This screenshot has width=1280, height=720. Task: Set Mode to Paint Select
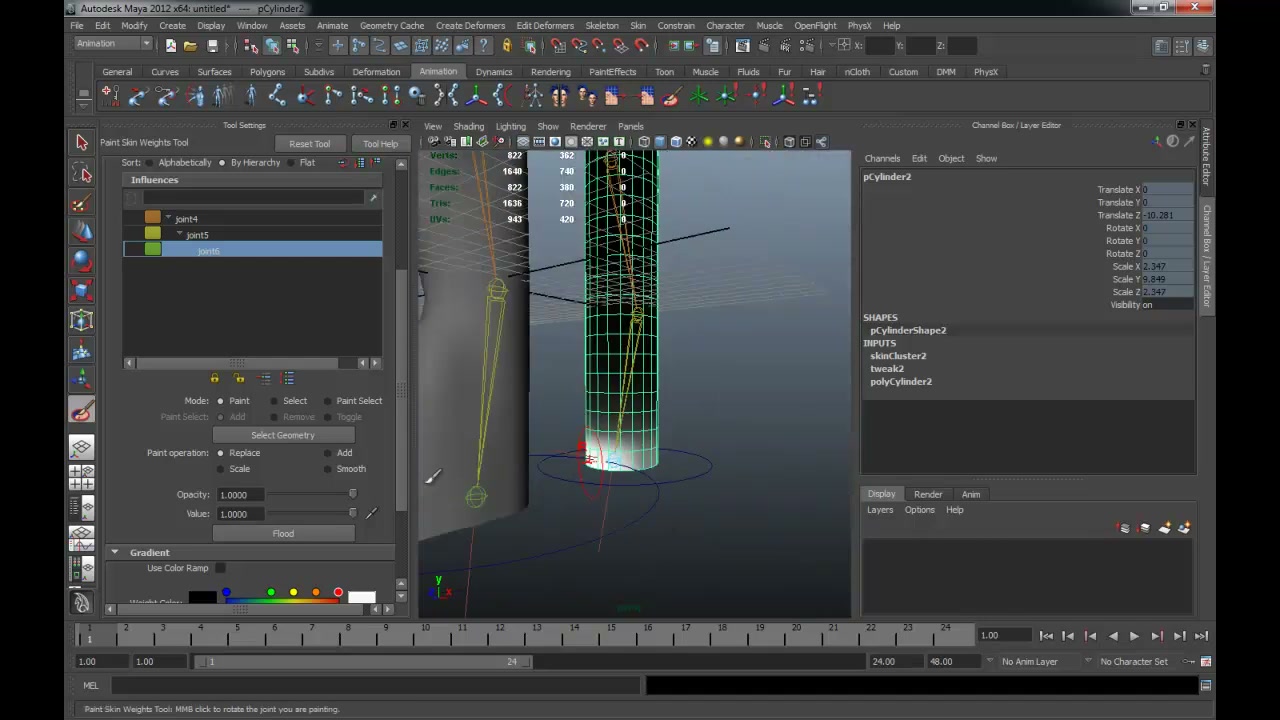pyautogui.click(x=327, y=401)
